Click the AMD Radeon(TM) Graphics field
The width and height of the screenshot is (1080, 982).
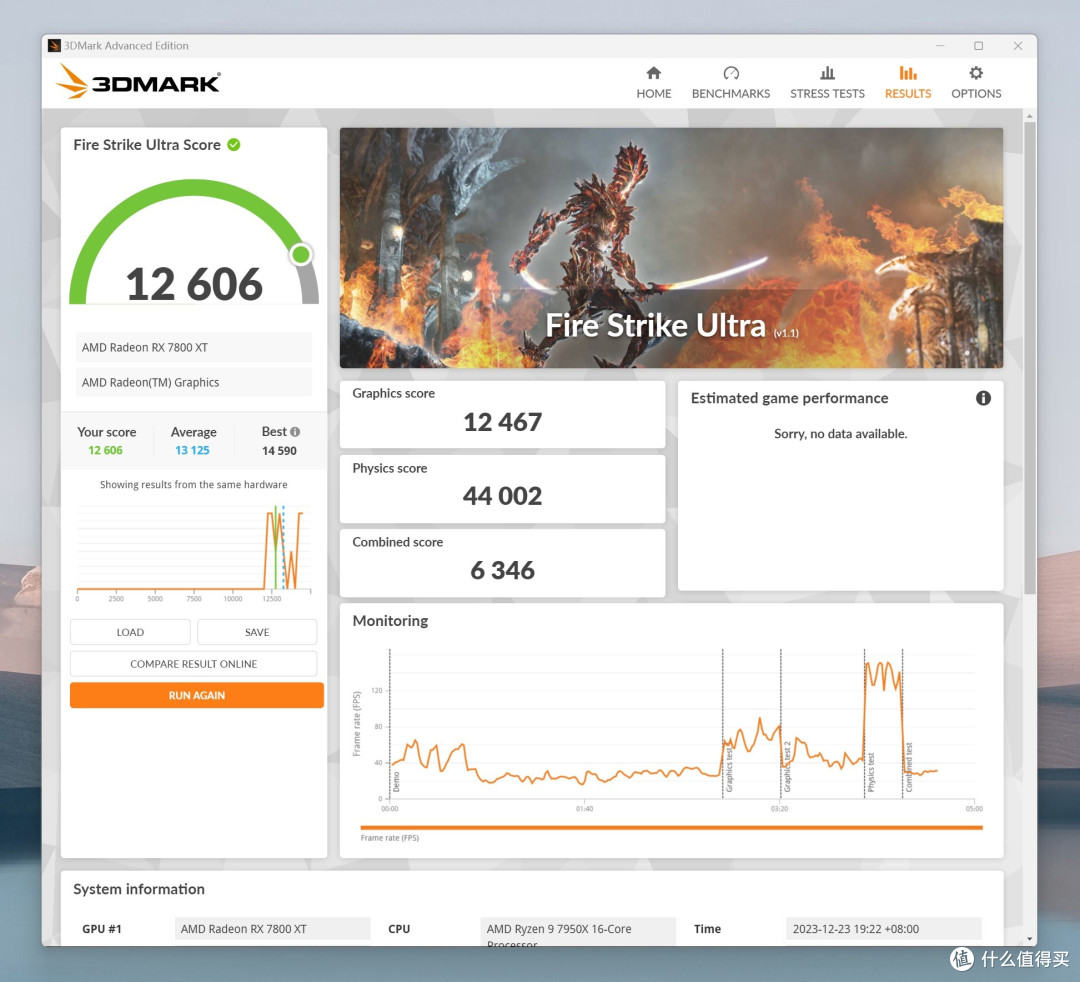[x=194, y=382]
